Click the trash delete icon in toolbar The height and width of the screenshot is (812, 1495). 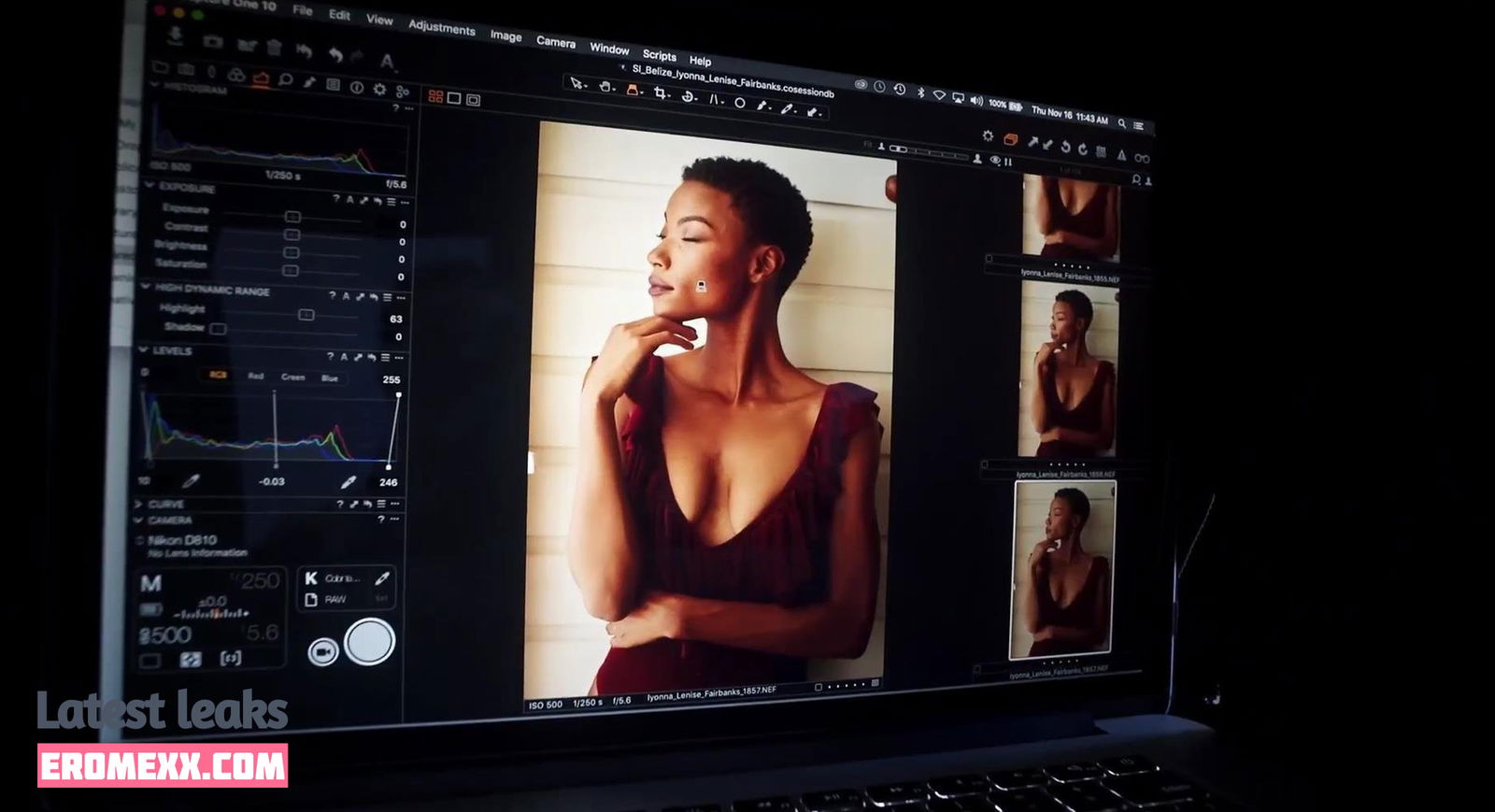274,47
